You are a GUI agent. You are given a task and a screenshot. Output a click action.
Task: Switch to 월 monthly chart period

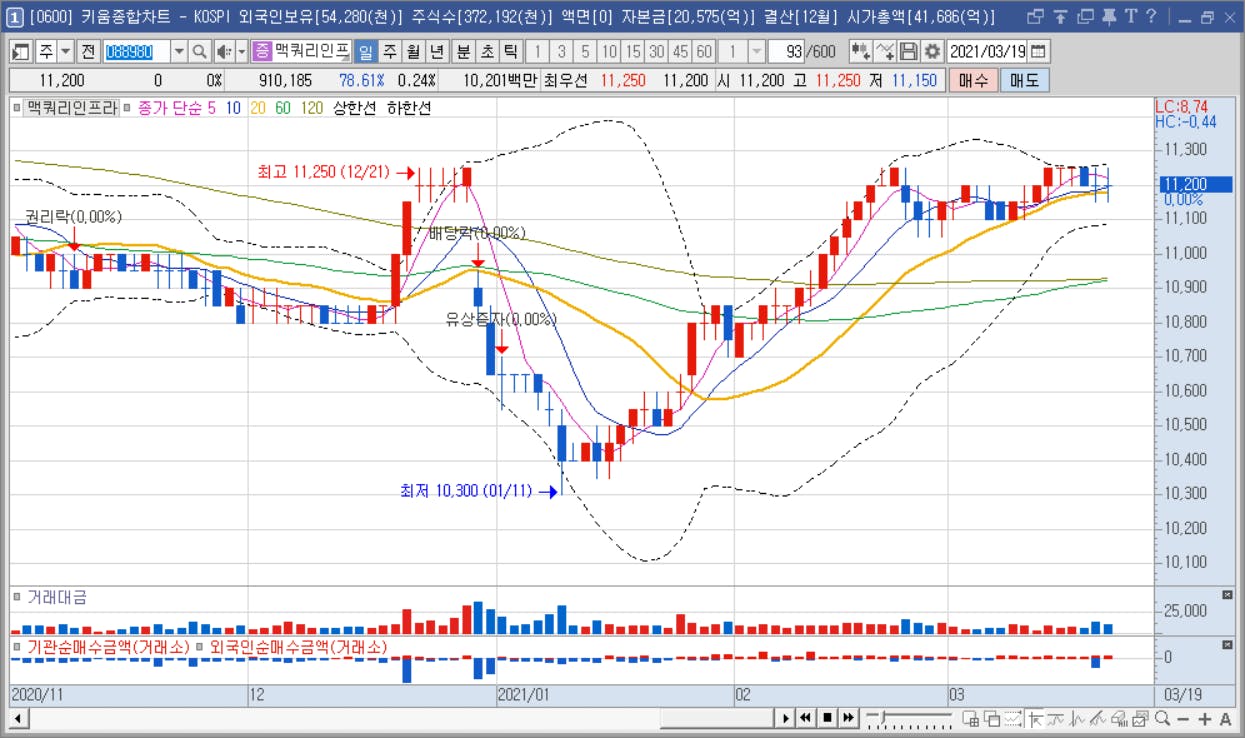pyautogui.click(x=413, y=51)
